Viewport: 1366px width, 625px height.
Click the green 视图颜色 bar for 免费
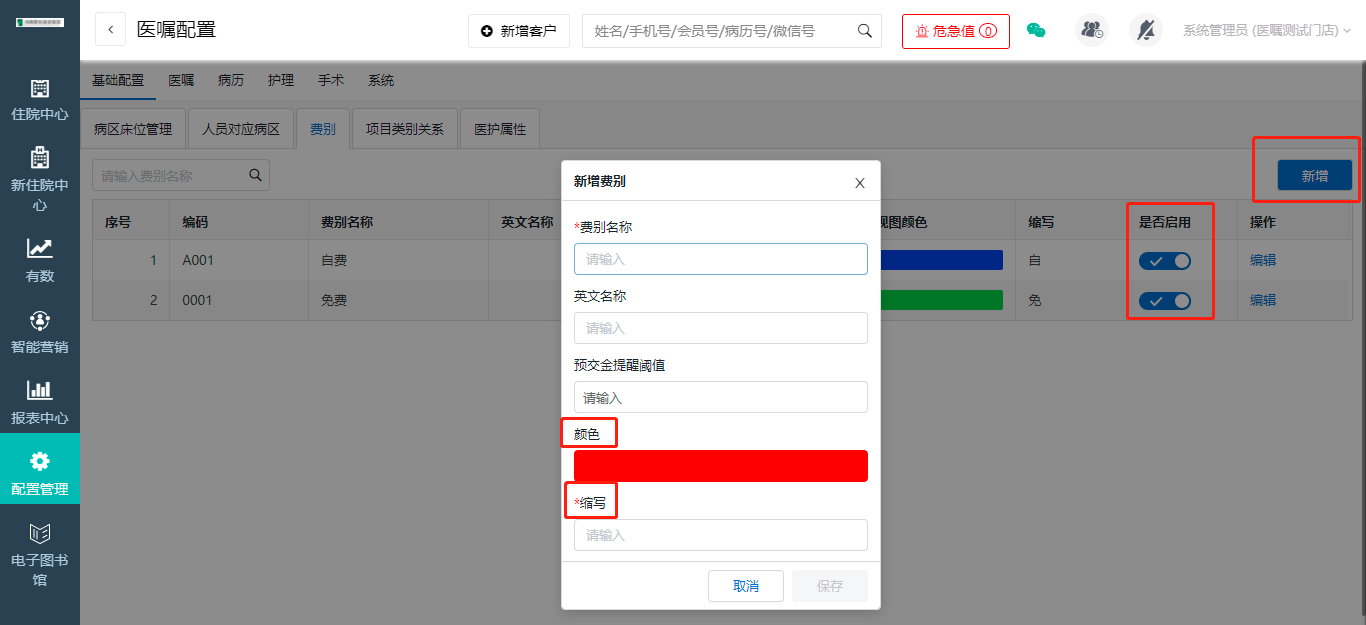pyautogui.click(x=941, y=300)
